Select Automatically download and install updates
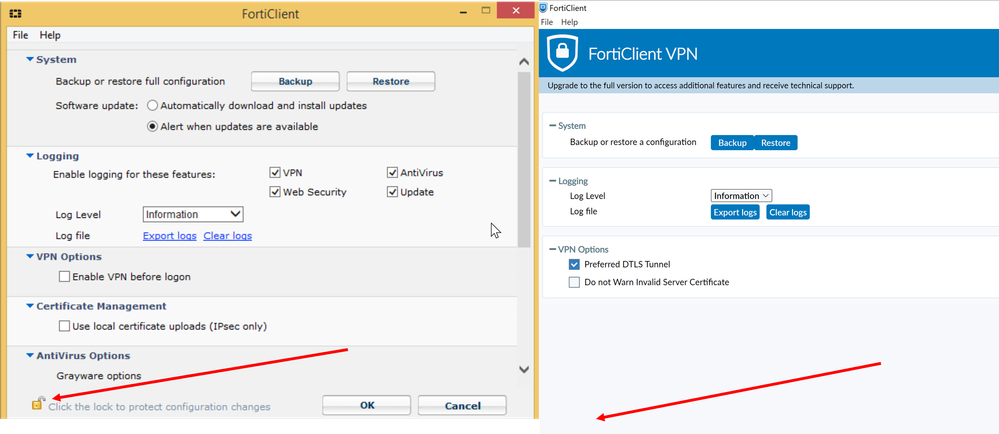 click(x=153, y=105)
